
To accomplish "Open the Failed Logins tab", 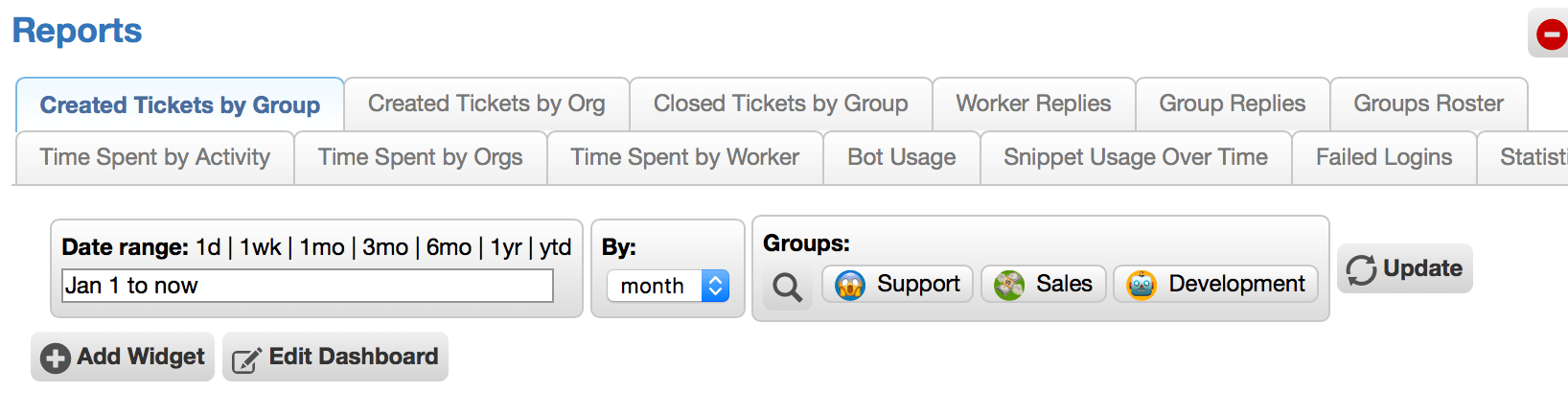I will 1383,157.
